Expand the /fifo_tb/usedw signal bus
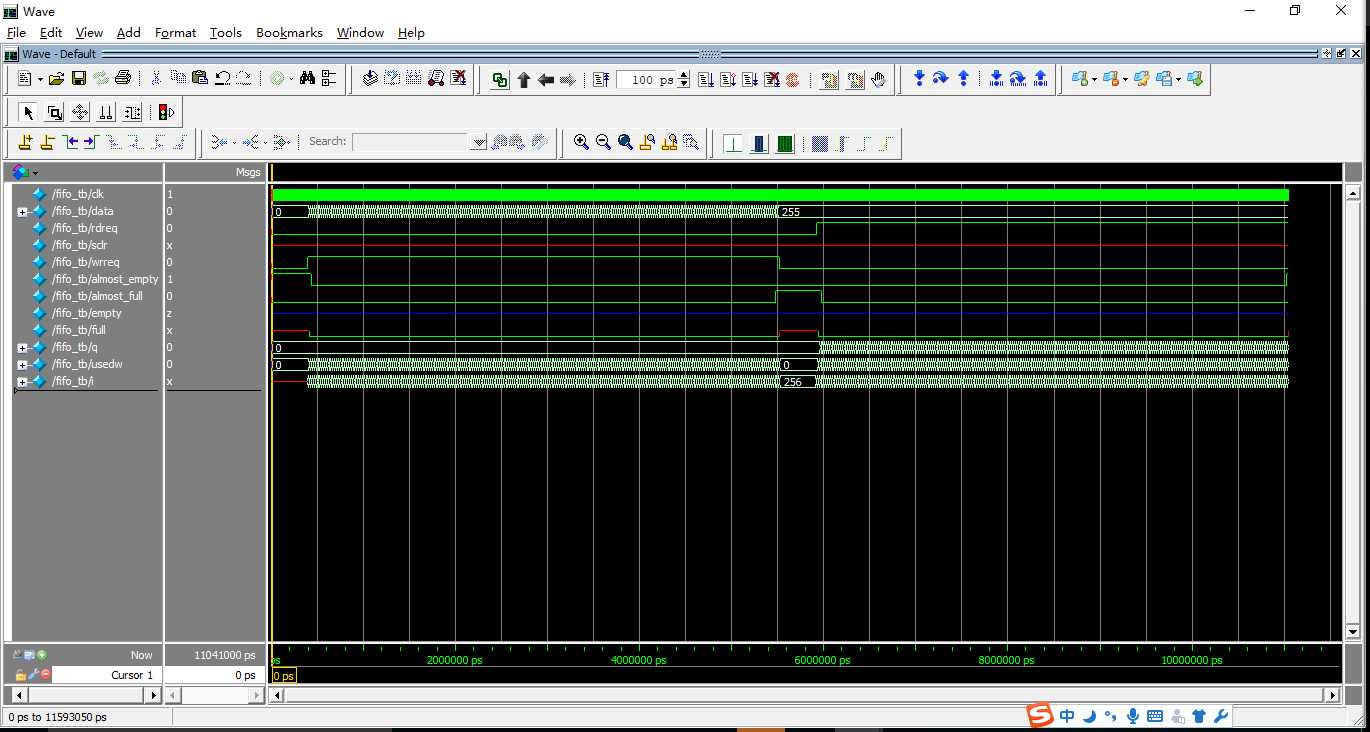The image size is (1370, 732). tap(22, 365)
